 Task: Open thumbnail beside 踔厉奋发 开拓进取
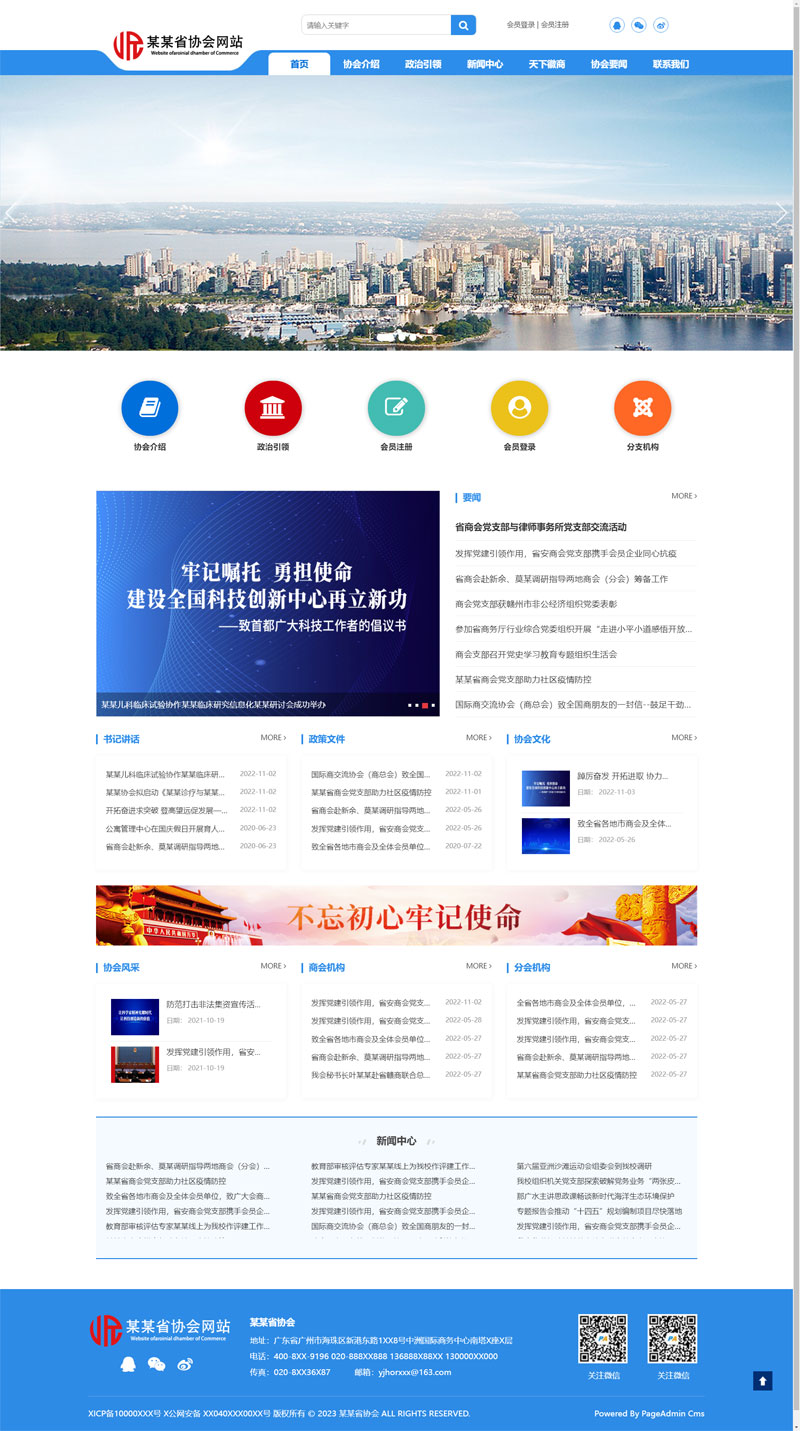(x=546, y=789)
